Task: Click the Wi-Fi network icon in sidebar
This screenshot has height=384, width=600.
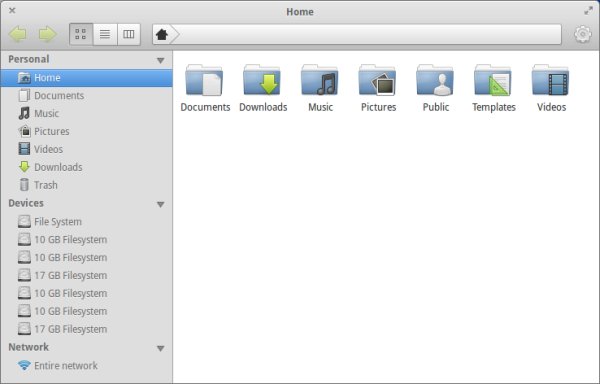Action: point(24,365)
